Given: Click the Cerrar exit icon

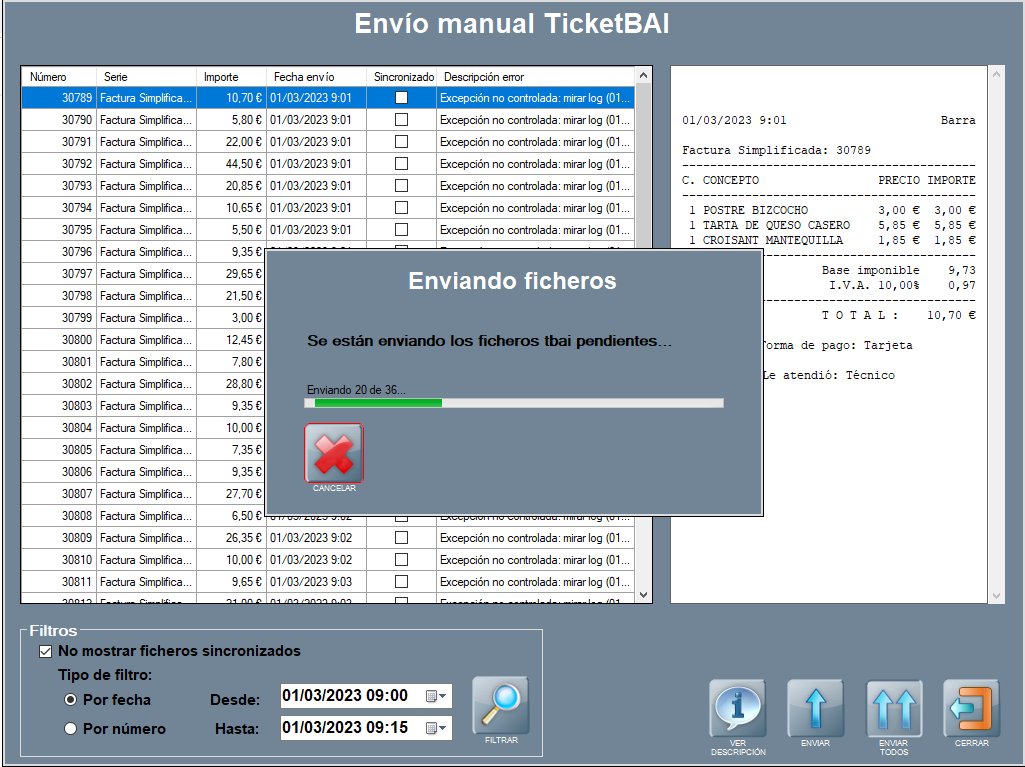Looking at the screenshot, I should click(971, 708).
